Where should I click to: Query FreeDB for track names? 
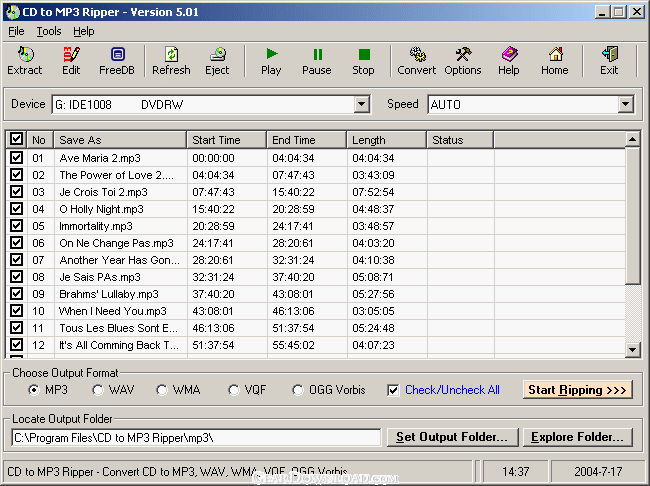click(x=117, y=61)
